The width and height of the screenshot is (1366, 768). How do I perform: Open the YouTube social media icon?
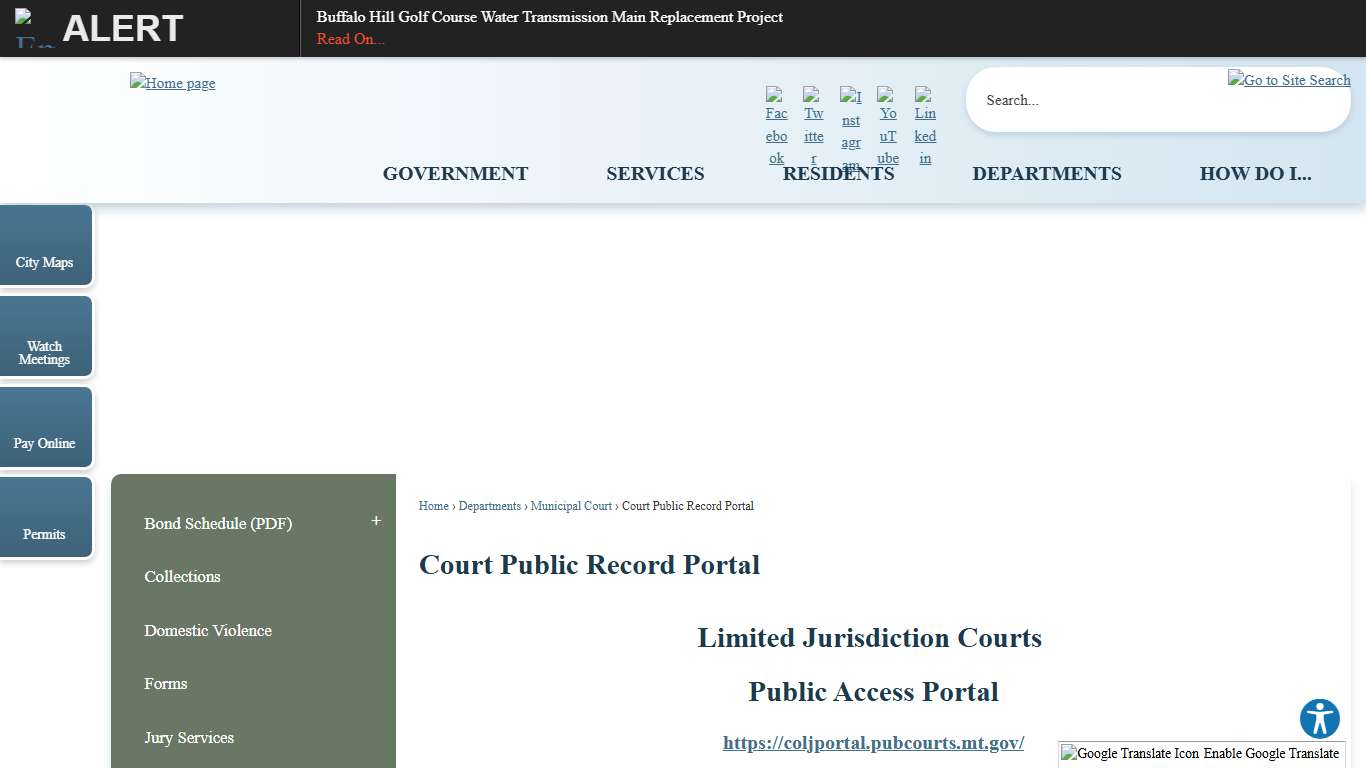pos(887,126)
